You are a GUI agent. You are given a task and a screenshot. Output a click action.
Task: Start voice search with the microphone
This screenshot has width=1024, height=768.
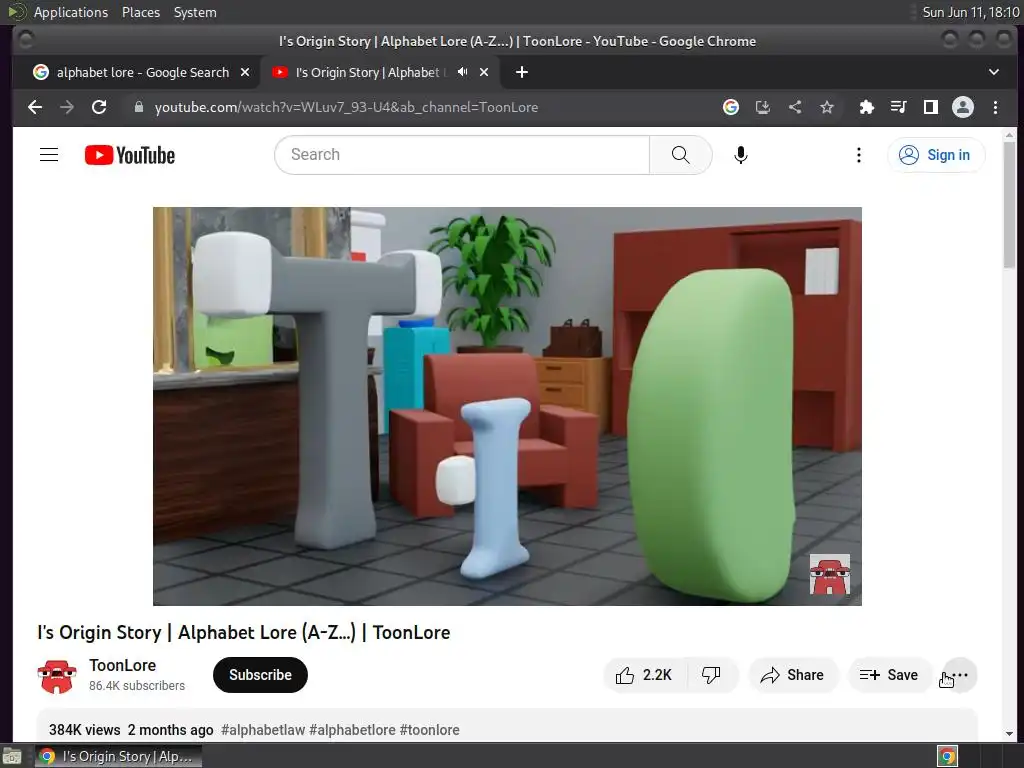point(741,155)
